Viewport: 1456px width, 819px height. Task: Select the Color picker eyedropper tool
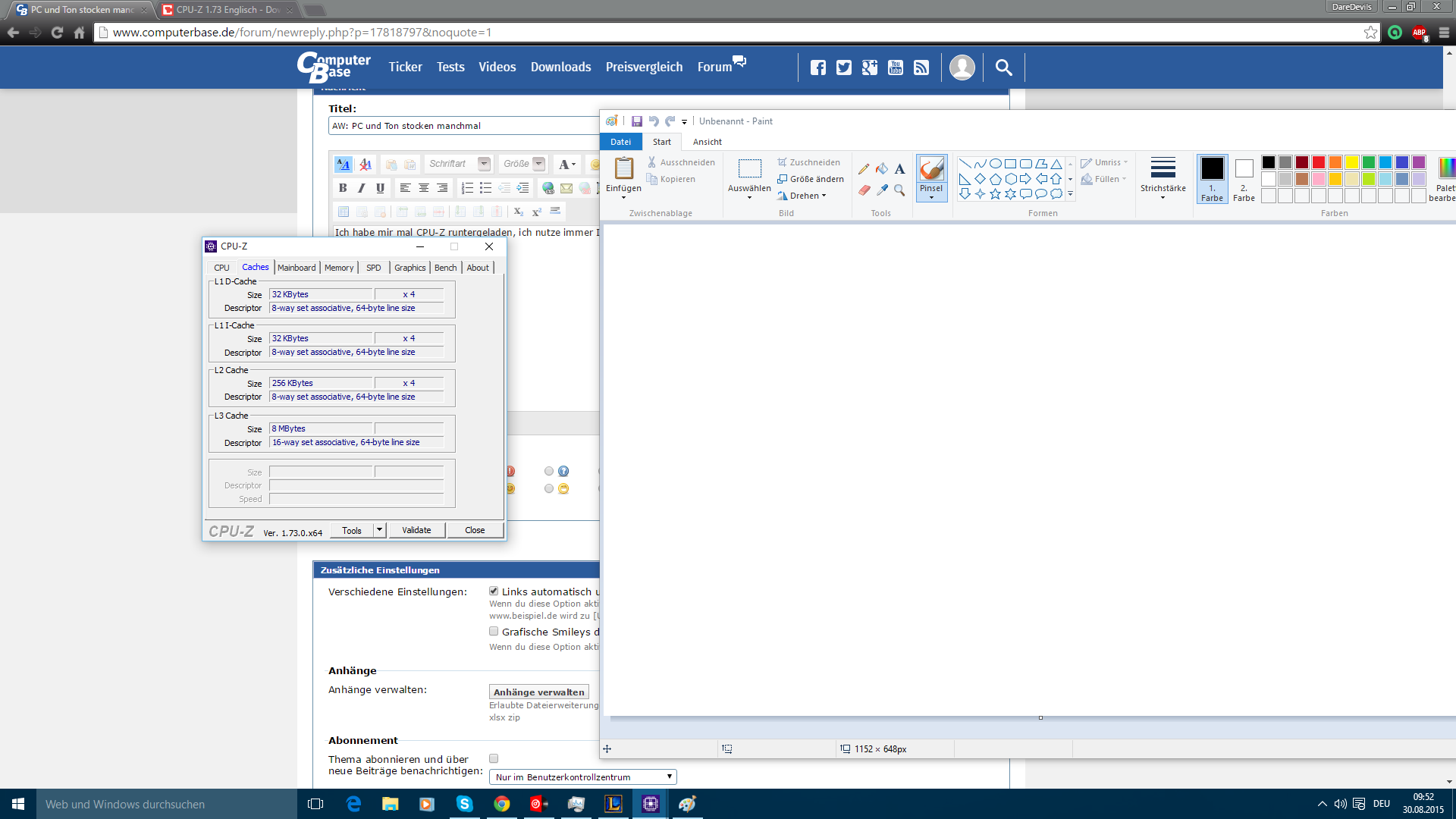click(x=882, y=190)
